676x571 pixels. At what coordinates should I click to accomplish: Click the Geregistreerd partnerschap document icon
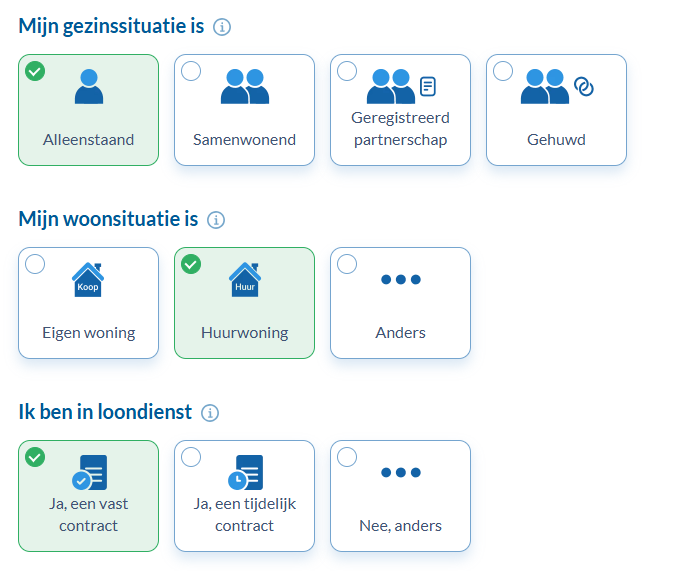coord(428,86)
